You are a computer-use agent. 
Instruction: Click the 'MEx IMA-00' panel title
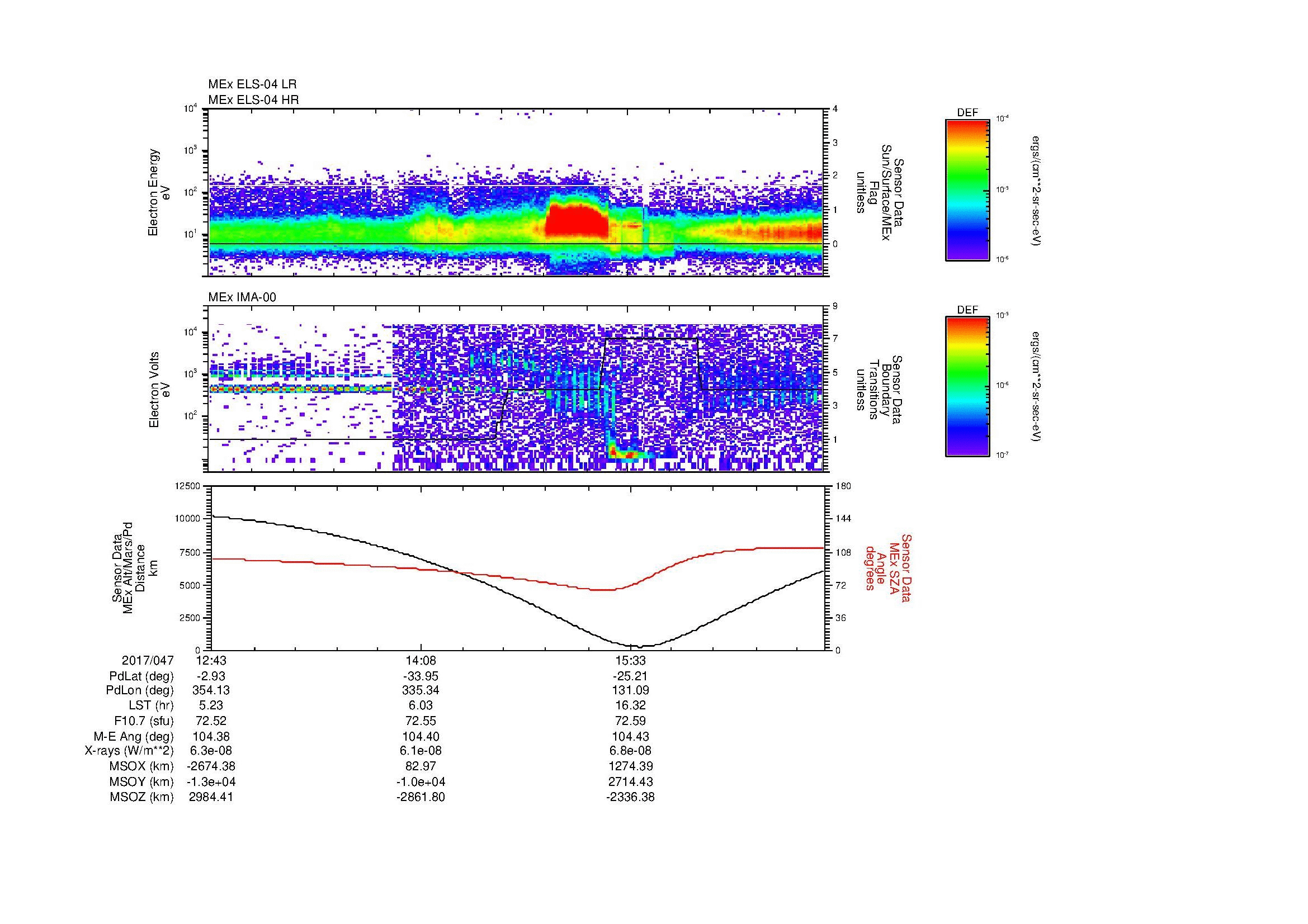[242, 297]
